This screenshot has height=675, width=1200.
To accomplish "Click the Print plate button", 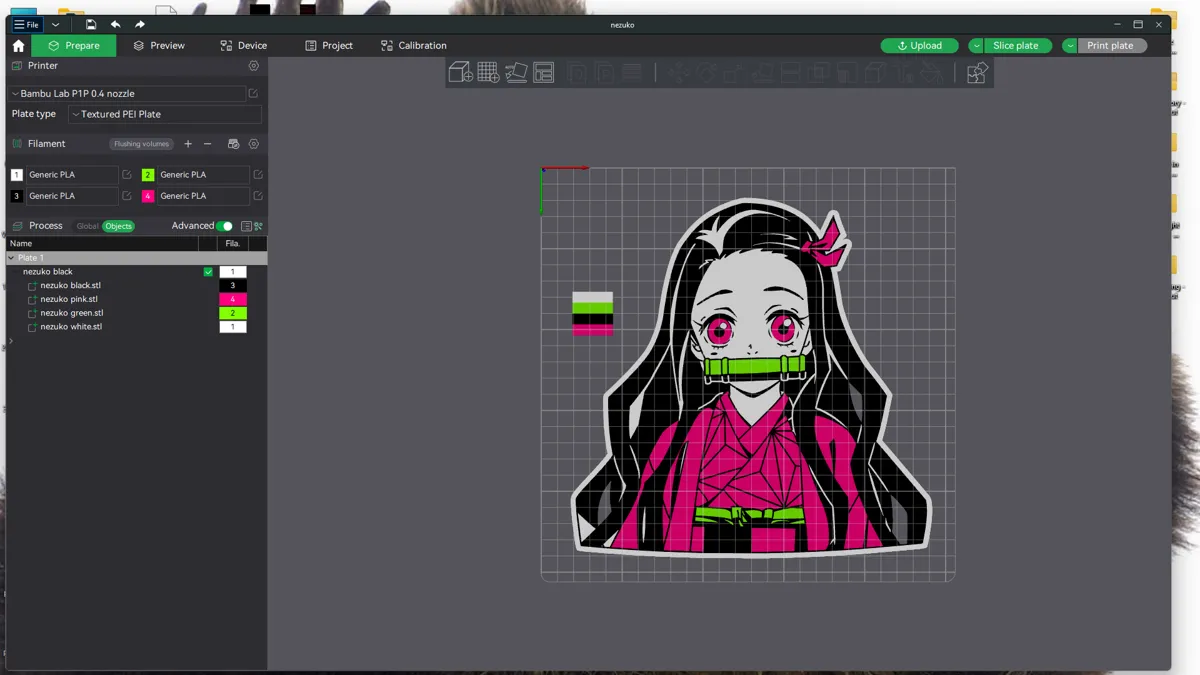I will 1111,46.
